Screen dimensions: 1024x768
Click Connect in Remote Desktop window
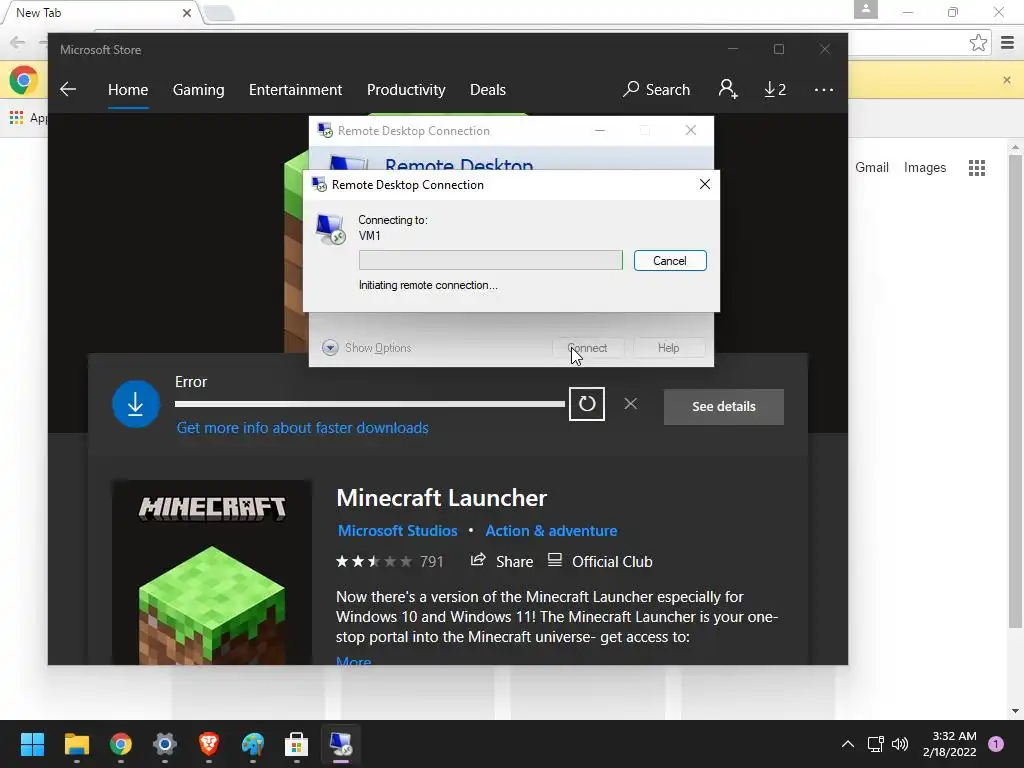tap(588, 347)
